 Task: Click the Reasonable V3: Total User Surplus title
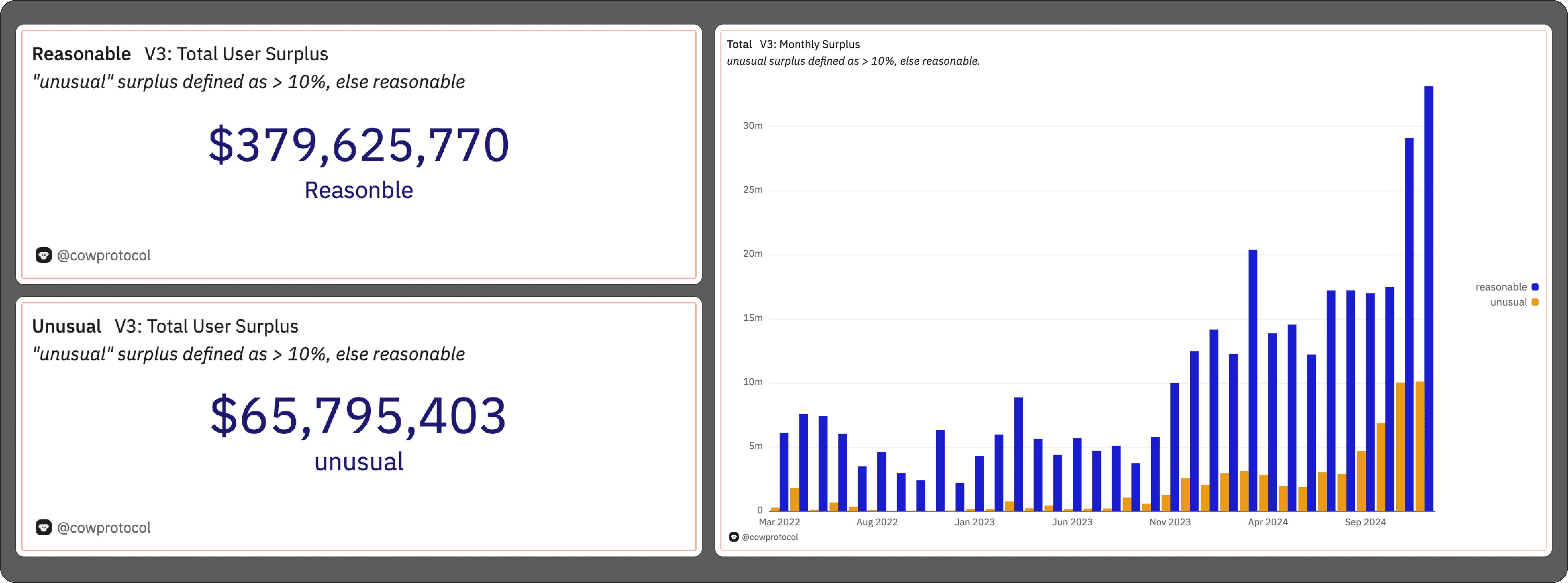click(x=180, y=54)
